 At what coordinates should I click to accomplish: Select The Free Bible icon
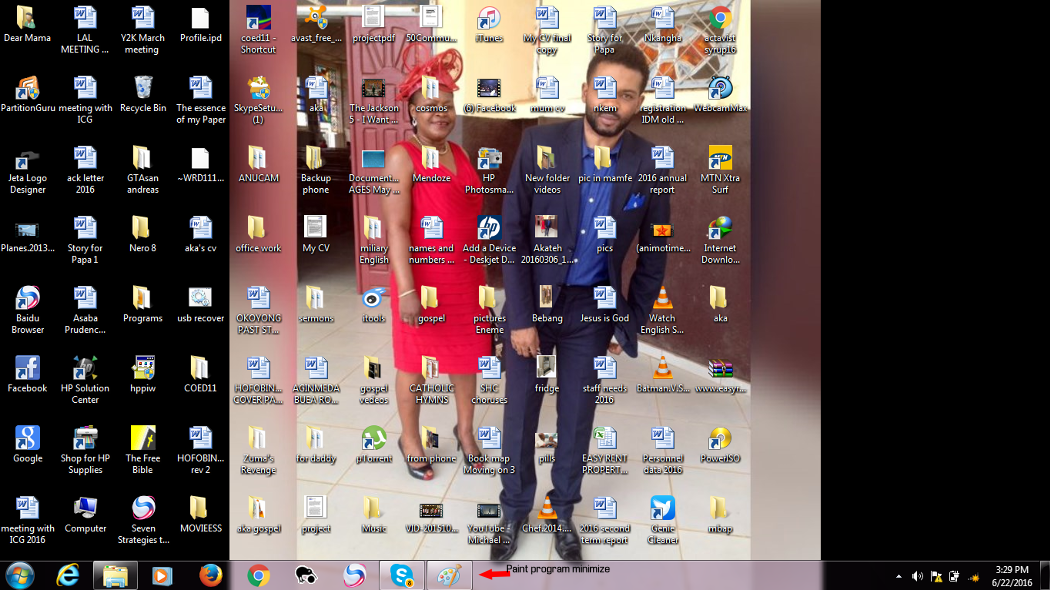coord(143,451)
